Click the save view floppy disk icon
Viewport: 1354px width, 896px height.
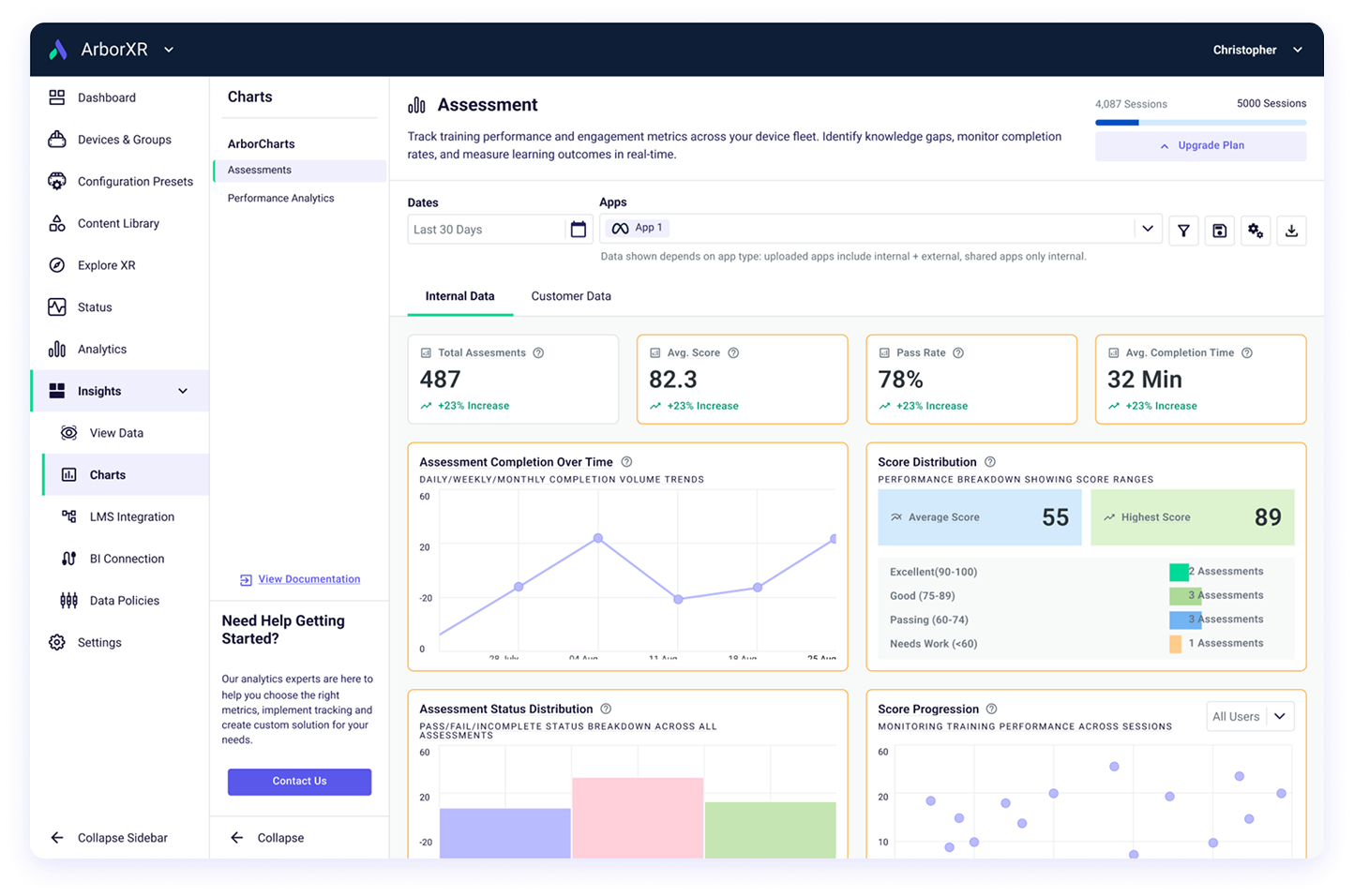[x=1219, y=230]
